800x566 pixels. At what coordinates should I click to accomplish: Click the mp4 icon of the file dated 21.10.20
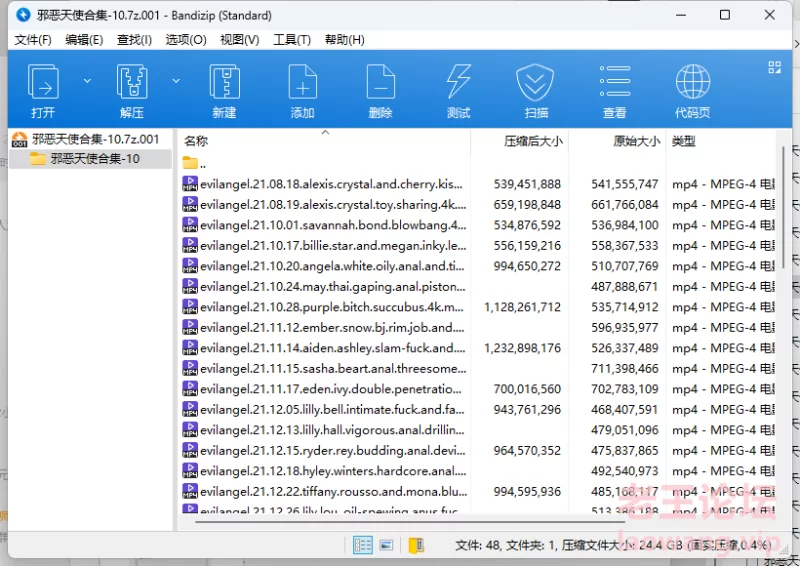[190, 265]
